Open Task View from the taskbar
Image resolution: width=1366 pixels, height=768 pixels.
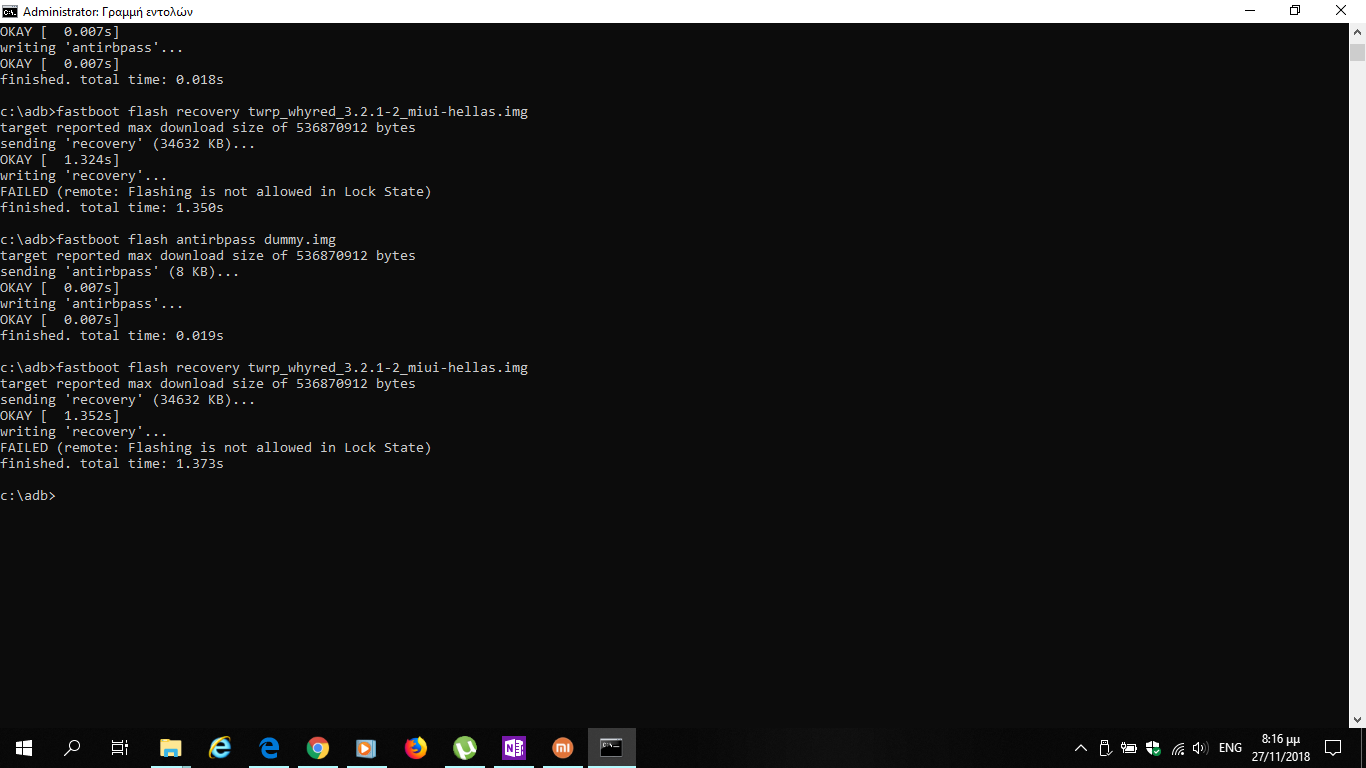[120, 747]
